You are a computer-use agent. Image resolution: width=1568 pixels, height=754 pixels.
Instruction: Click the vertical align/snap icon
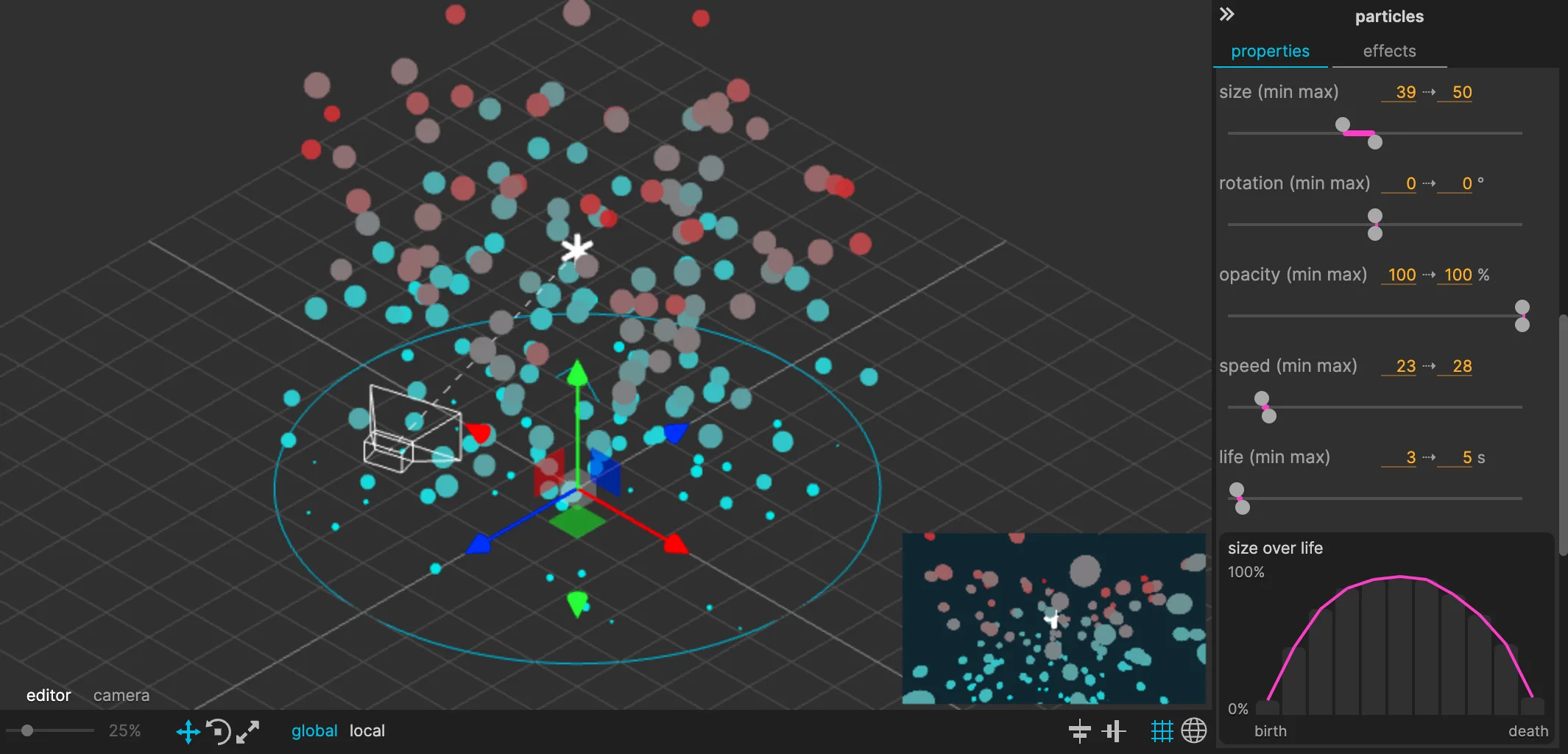pyautogui.click(x=1114, y=731)
